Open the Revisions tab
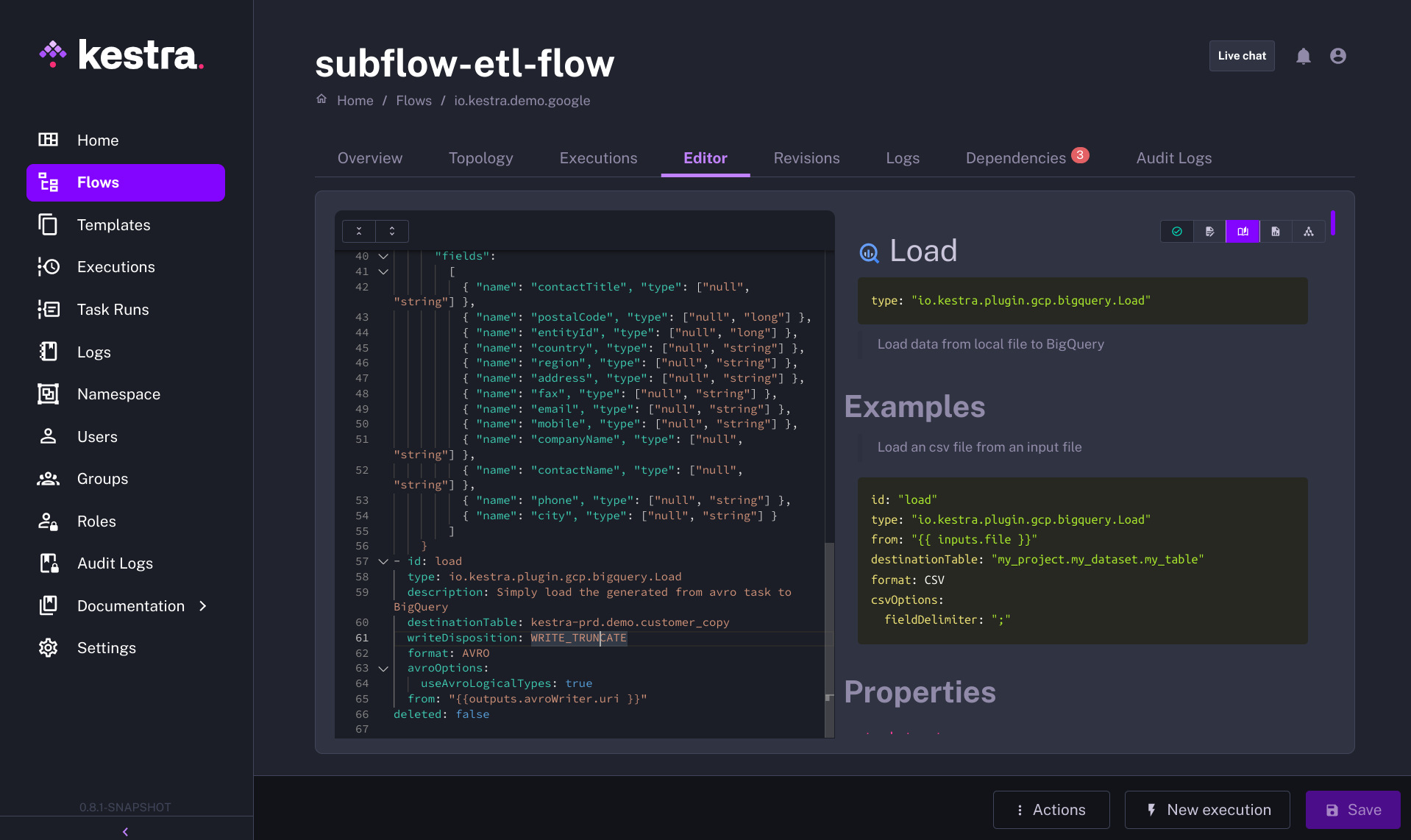This screenshot has height=840, width=1411. [x=806, y=158]
